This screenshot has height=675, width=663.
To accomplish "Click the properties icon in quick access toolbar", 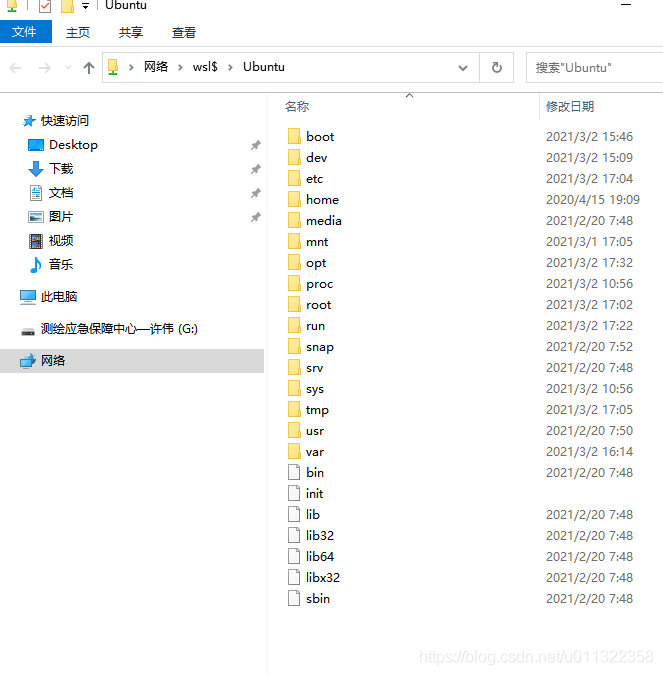I will [45, 6].
